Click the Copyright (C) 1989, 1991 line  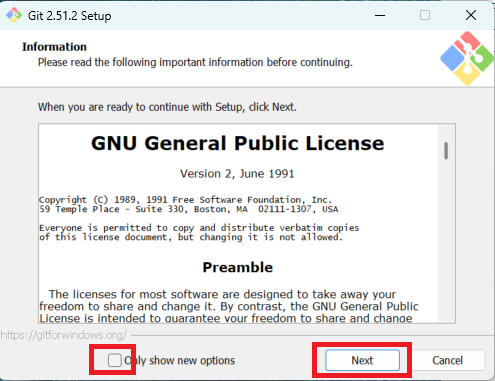point(186,200)
